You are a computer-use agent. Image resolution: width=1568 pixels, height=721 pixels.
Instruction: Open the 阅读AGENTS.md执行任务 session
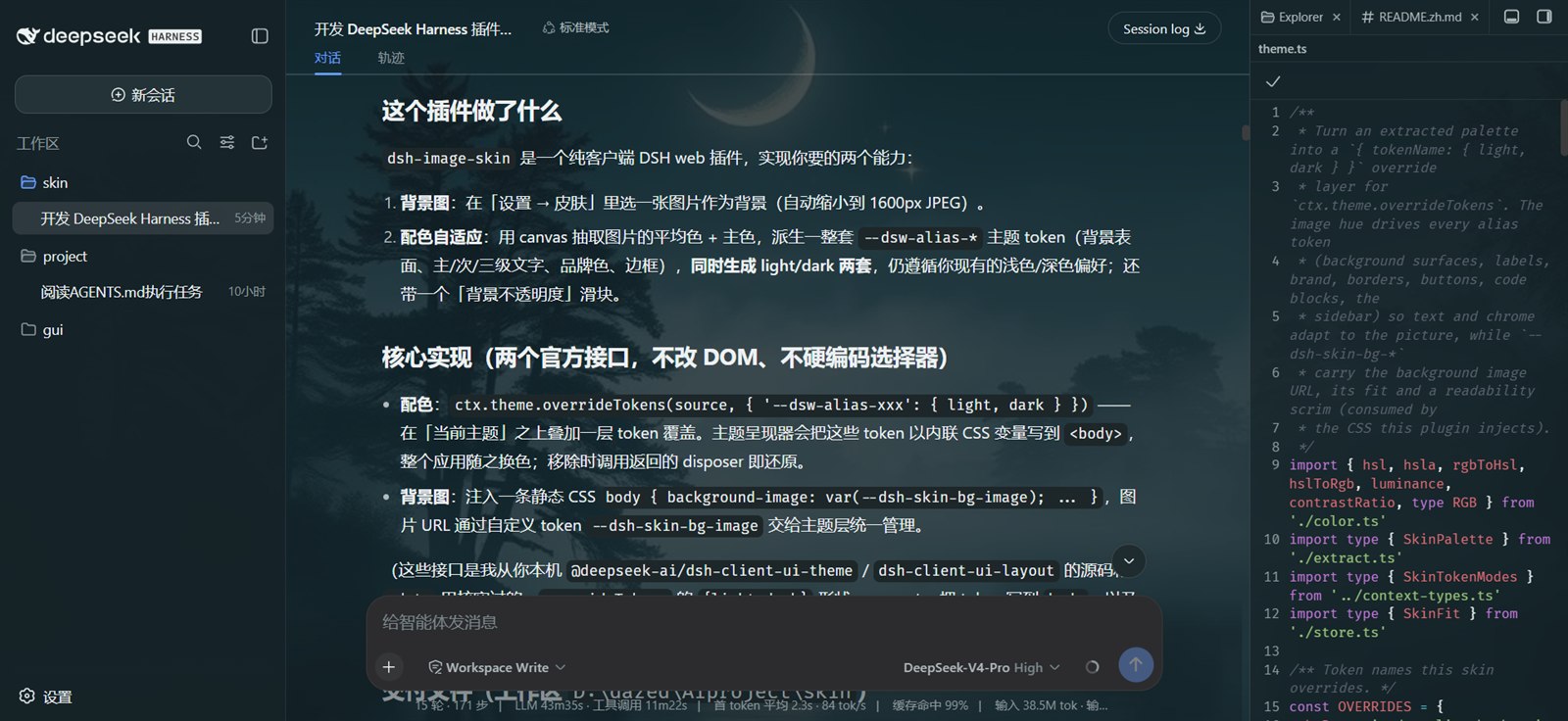click(x=143, y=292)
